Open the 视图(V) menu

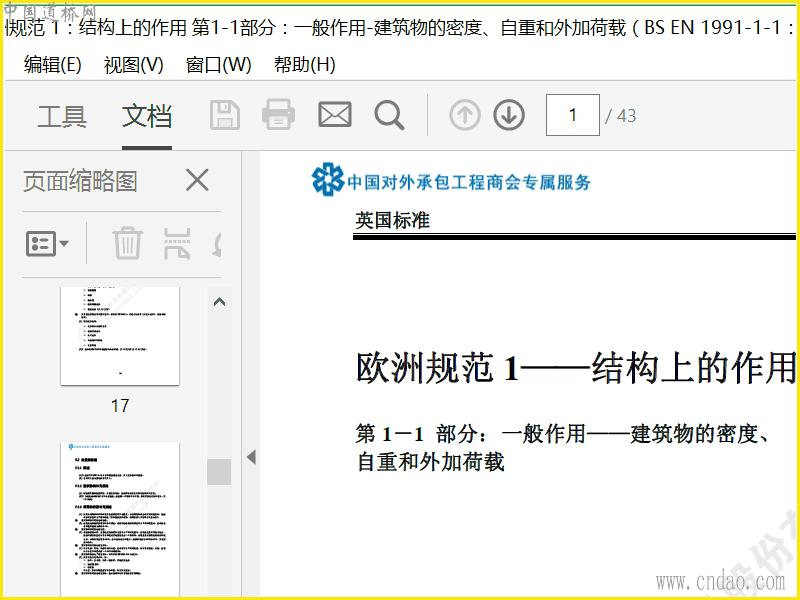click(133, 65)
